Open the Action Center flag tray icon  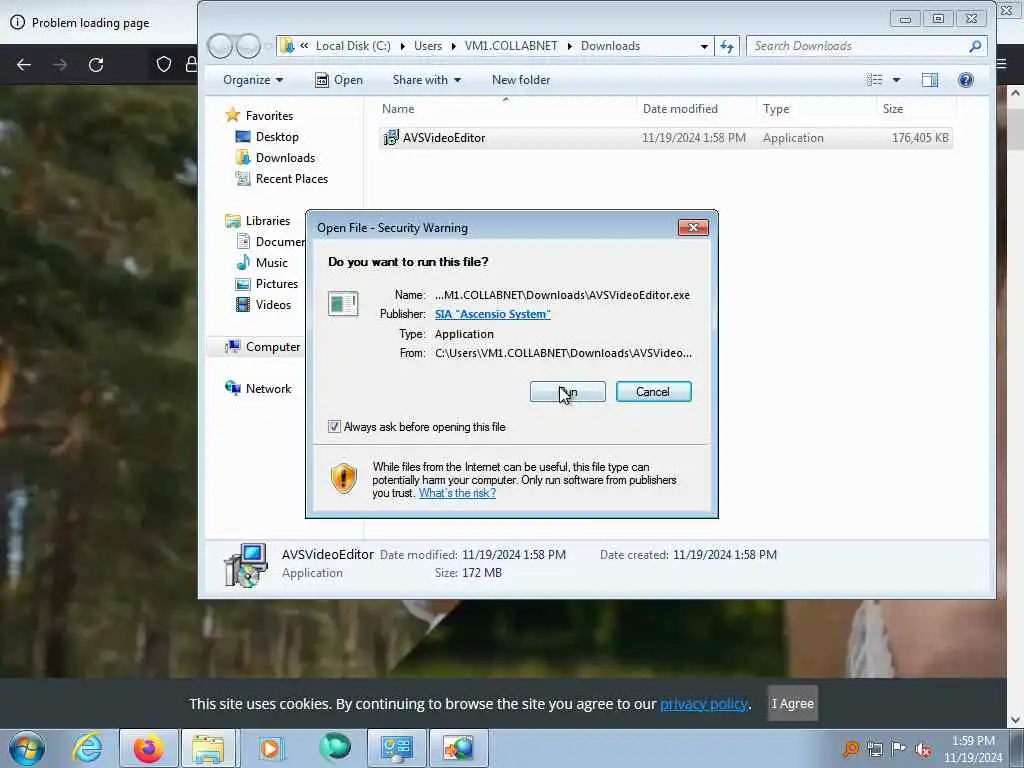(899, 749)
